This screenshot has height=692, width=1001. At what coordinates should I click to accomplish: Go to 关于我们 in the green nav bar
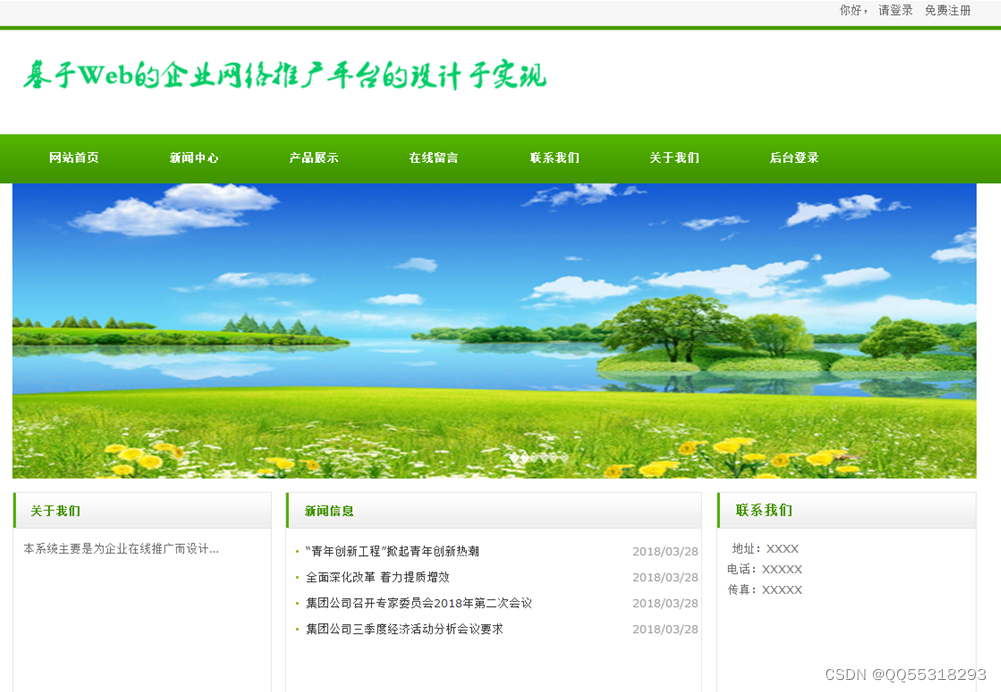click(674, 158)
